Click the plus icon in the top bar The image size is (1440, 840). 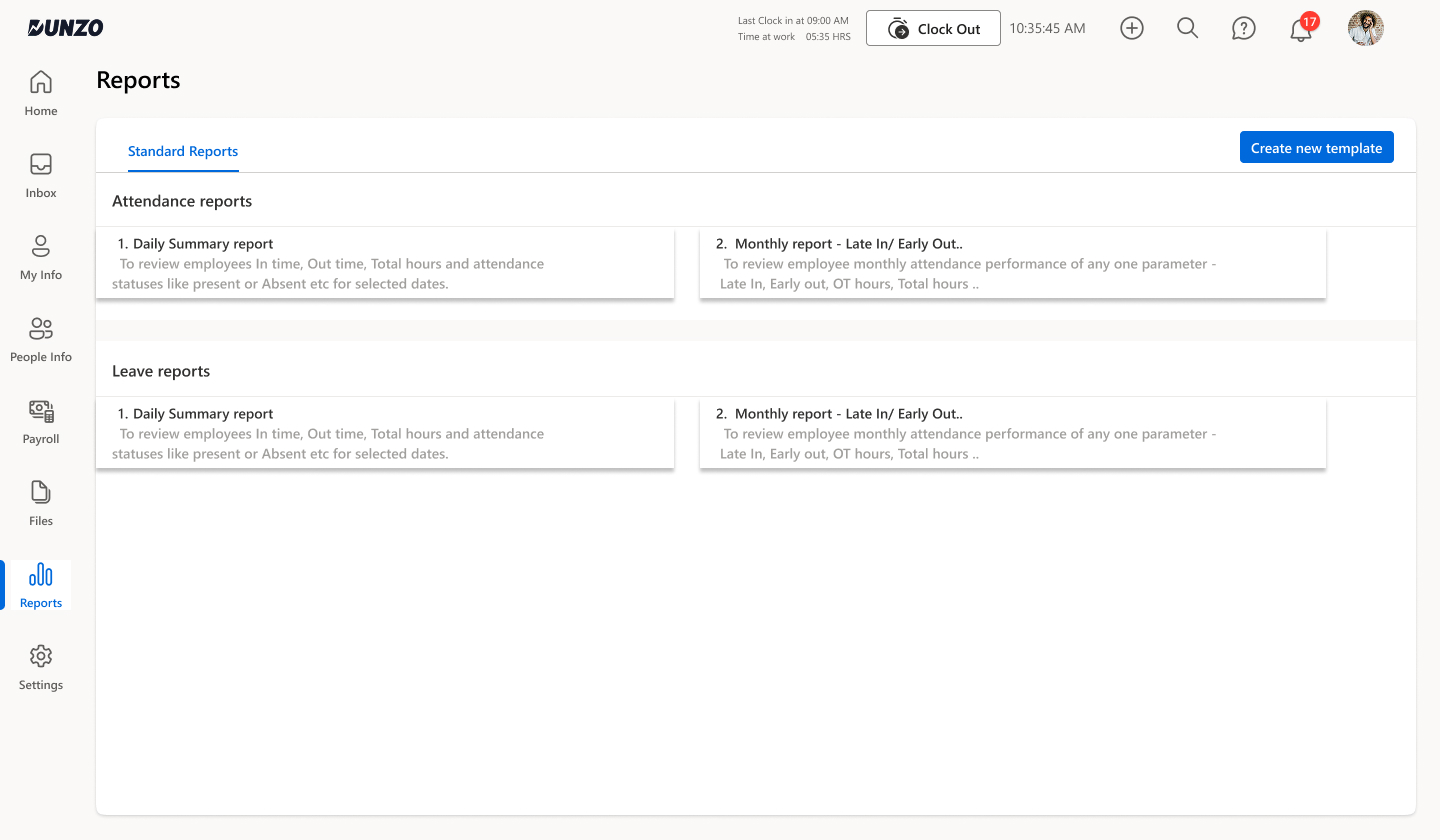point(1132,28)
